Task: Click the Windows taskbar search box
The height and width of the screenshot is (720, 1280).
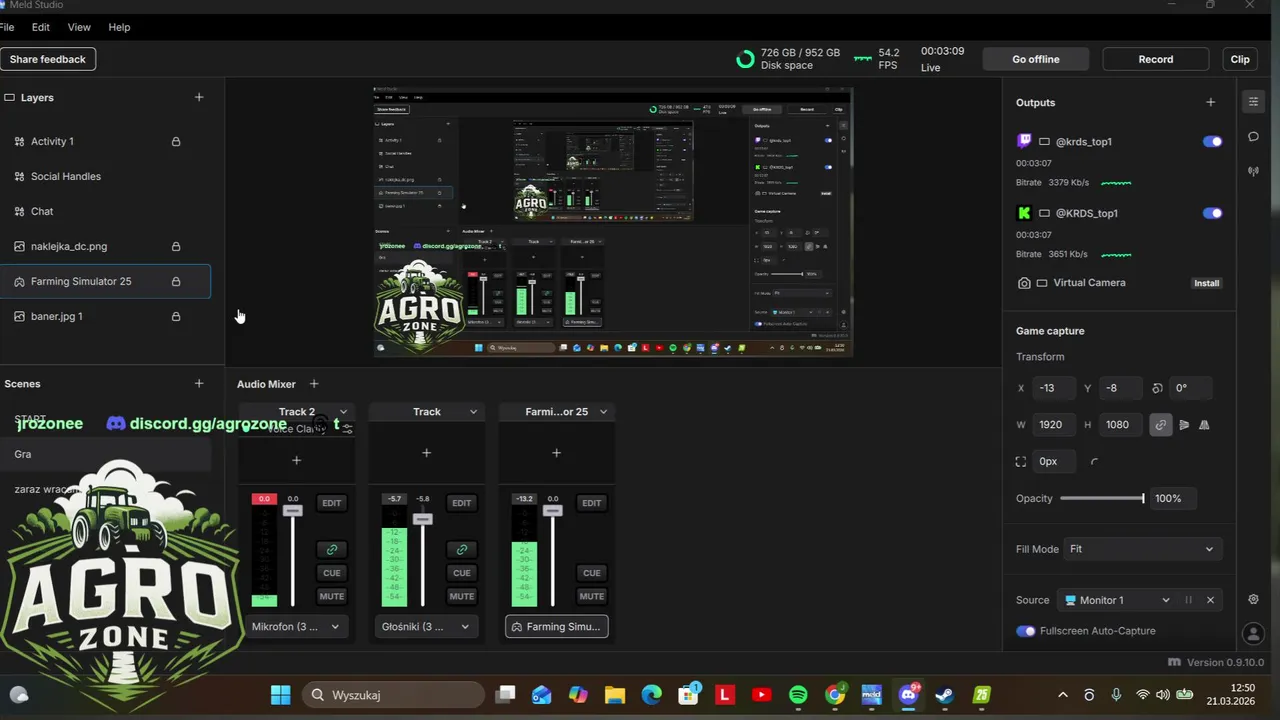Action: coord(393,695)
